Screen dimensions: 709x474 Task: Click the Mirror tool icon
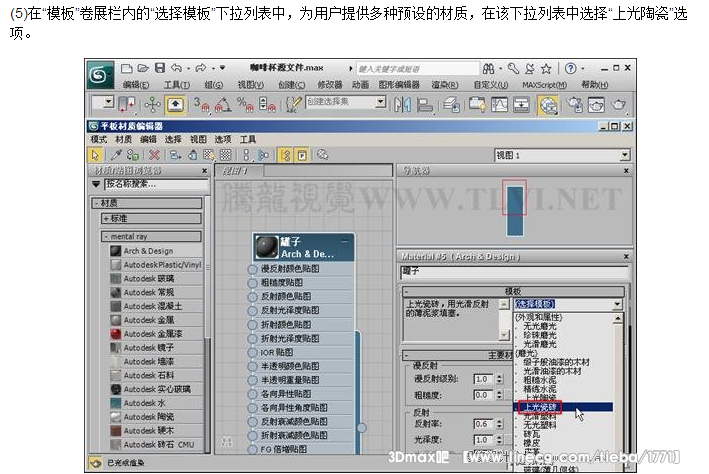tap(402, 105)
